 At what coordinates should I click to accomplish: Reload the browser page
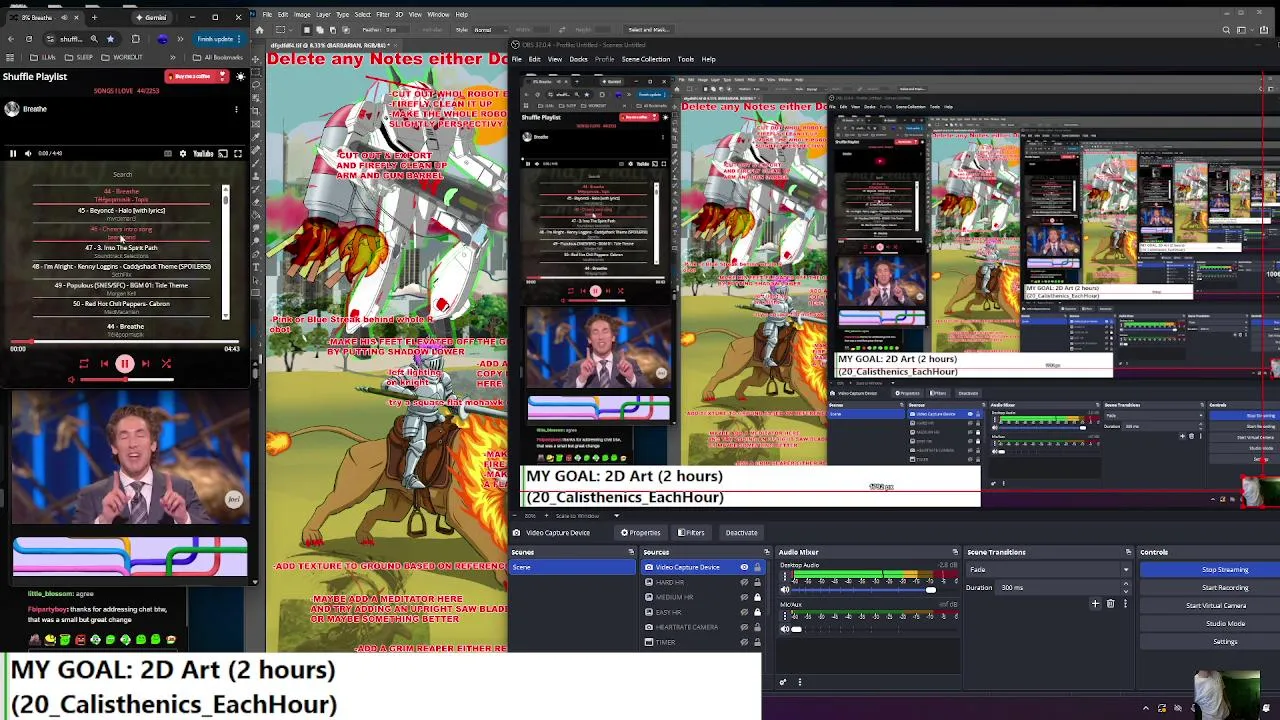coord(29,39)
